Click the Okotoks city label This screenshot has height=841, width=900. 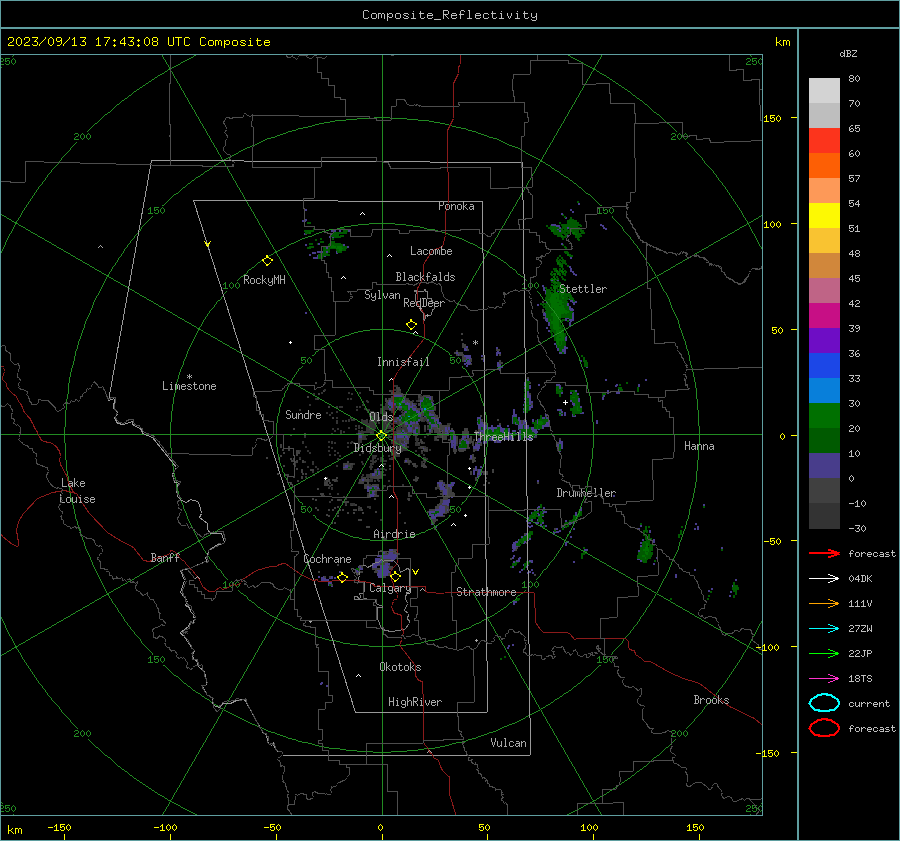400,667
